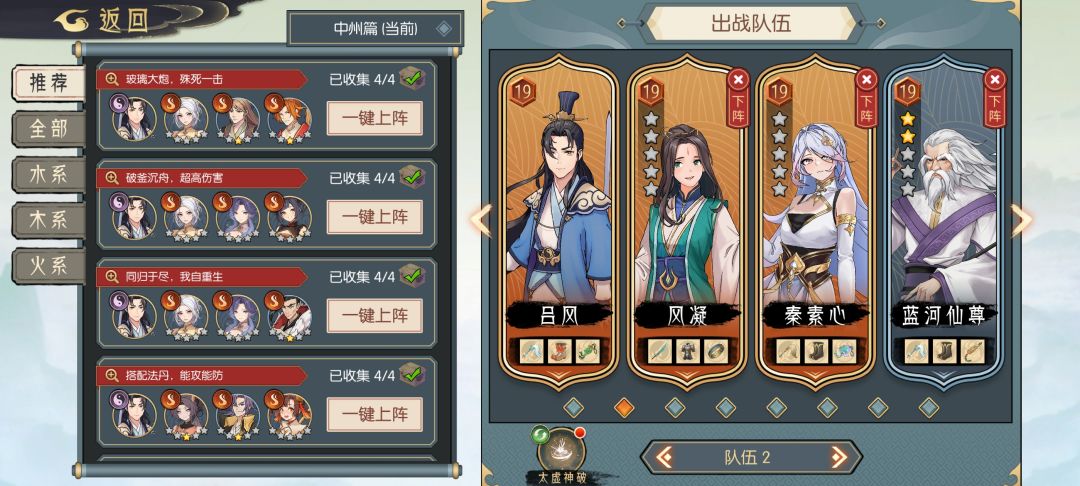
Task: Click 一键上阵 for 搭配法丹 lineup
Action: (374, 415)
